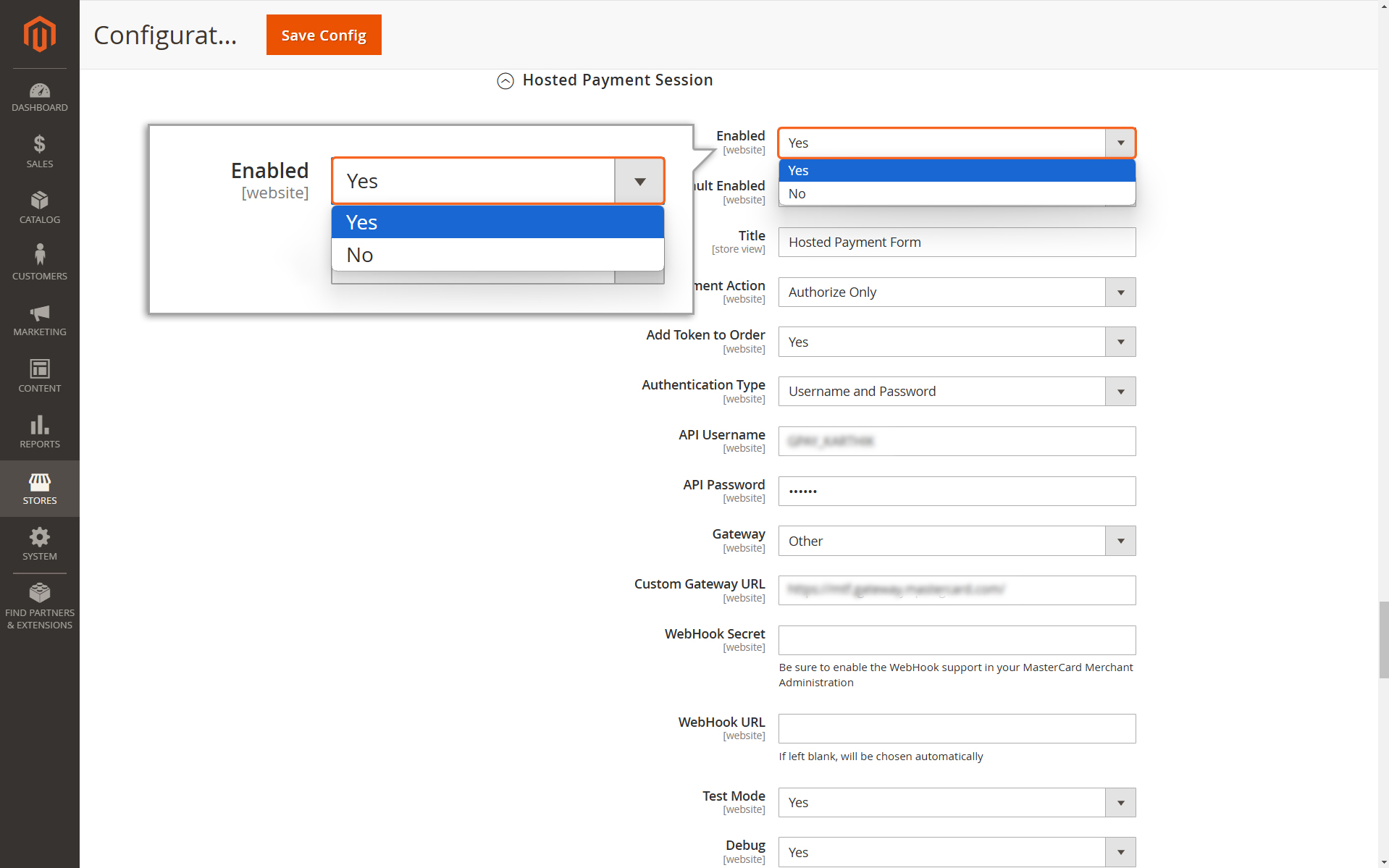Open the Gateway dropdown showing Other
Viewport: 1389px width, 868px height.
click(957, 542)
